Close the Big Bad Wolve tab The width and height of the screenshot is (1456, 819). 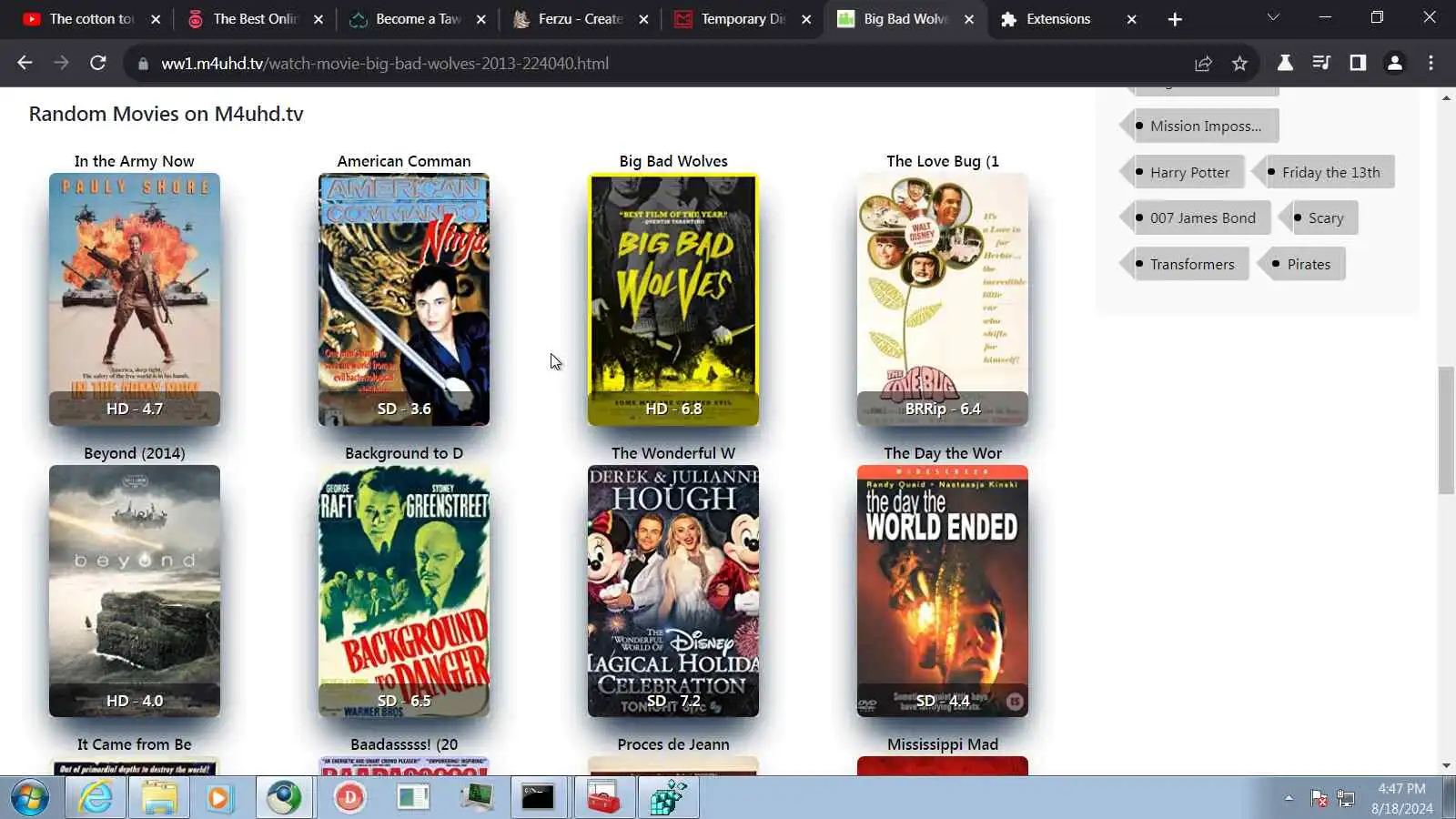[969, 19]
